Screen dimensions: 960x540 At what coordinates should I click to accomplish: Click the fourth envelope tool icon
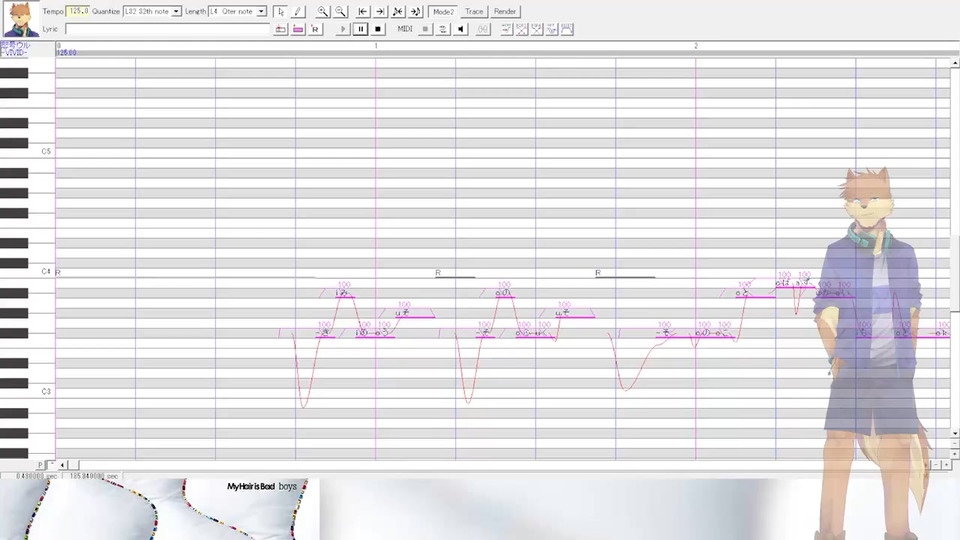click(x=552, y=29)
